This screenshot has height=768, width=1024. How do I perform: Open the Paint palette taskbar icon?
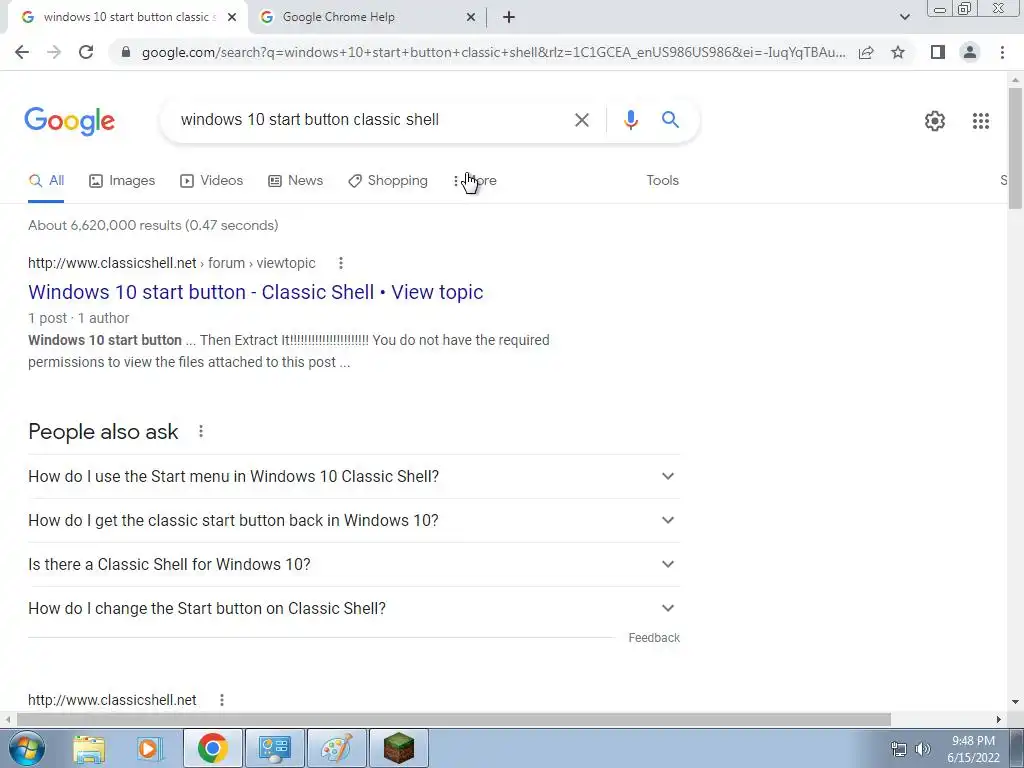pos(337,748)
